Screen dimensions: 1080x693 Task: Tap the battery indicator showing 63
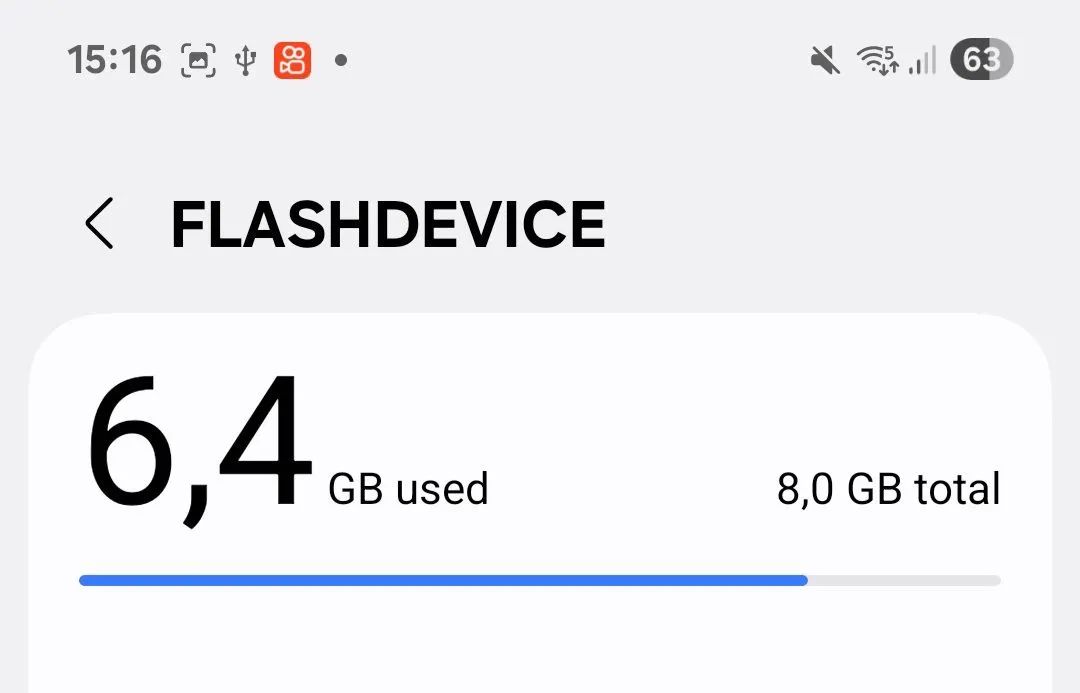[x=981, y=61]
